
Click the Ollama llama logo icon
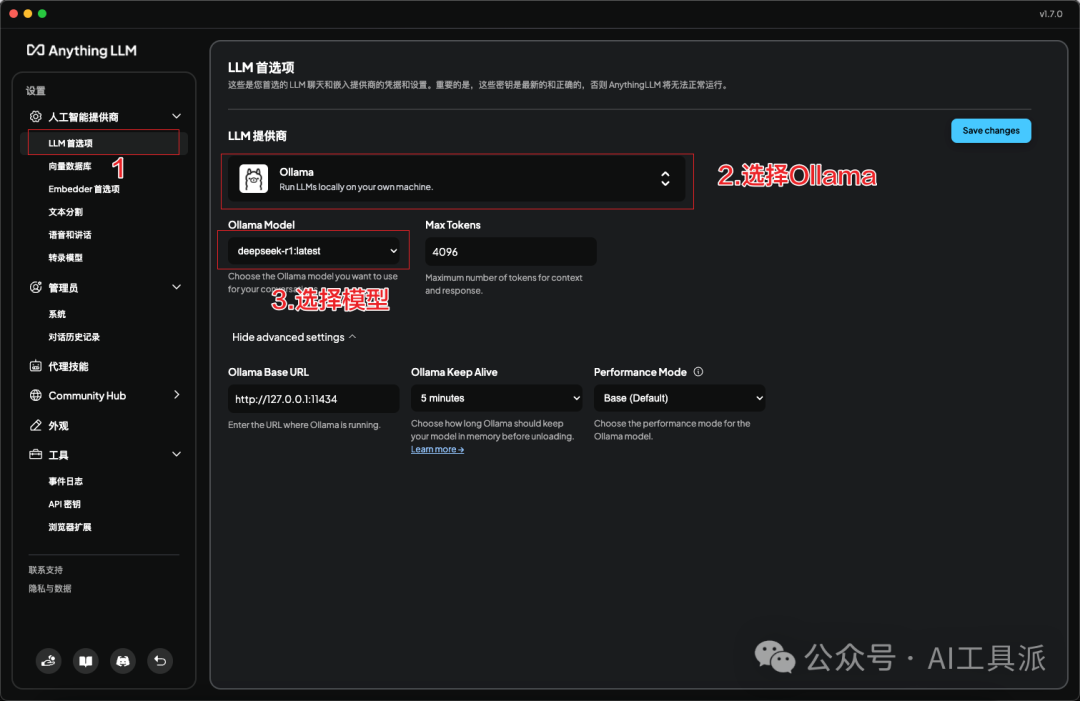click(253, 179)
